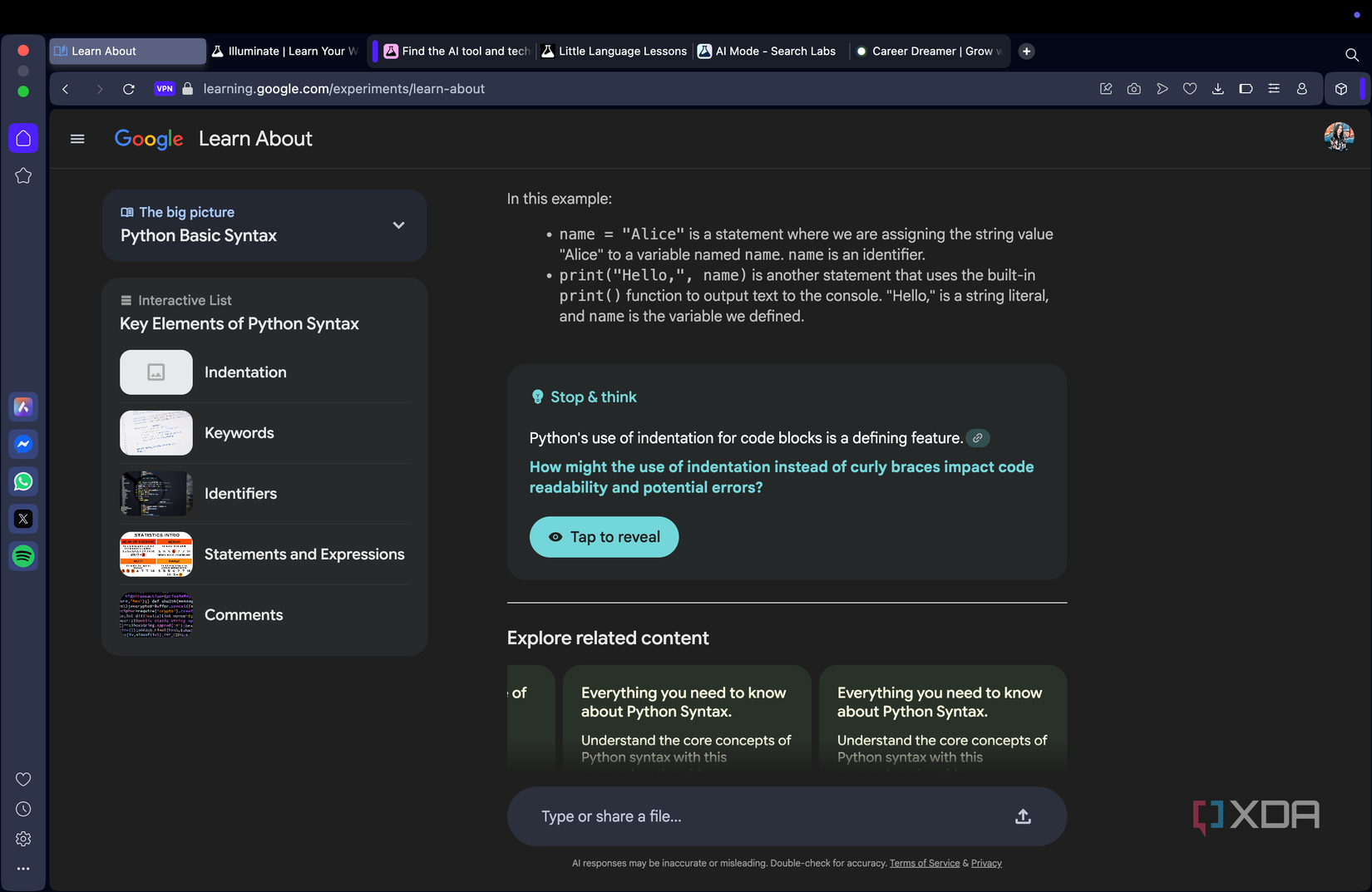The width and height of the screenshot is (1372, 892).
Task: Click the Type or share a file field
Action: click(x=765, y=816)
